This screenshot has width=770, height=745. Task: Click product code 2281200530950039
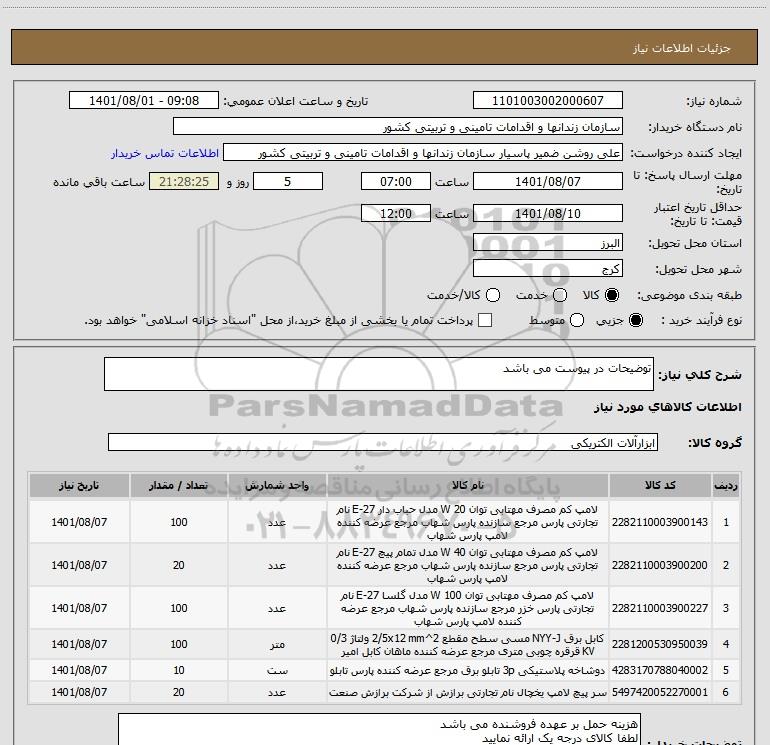[660, 644]
